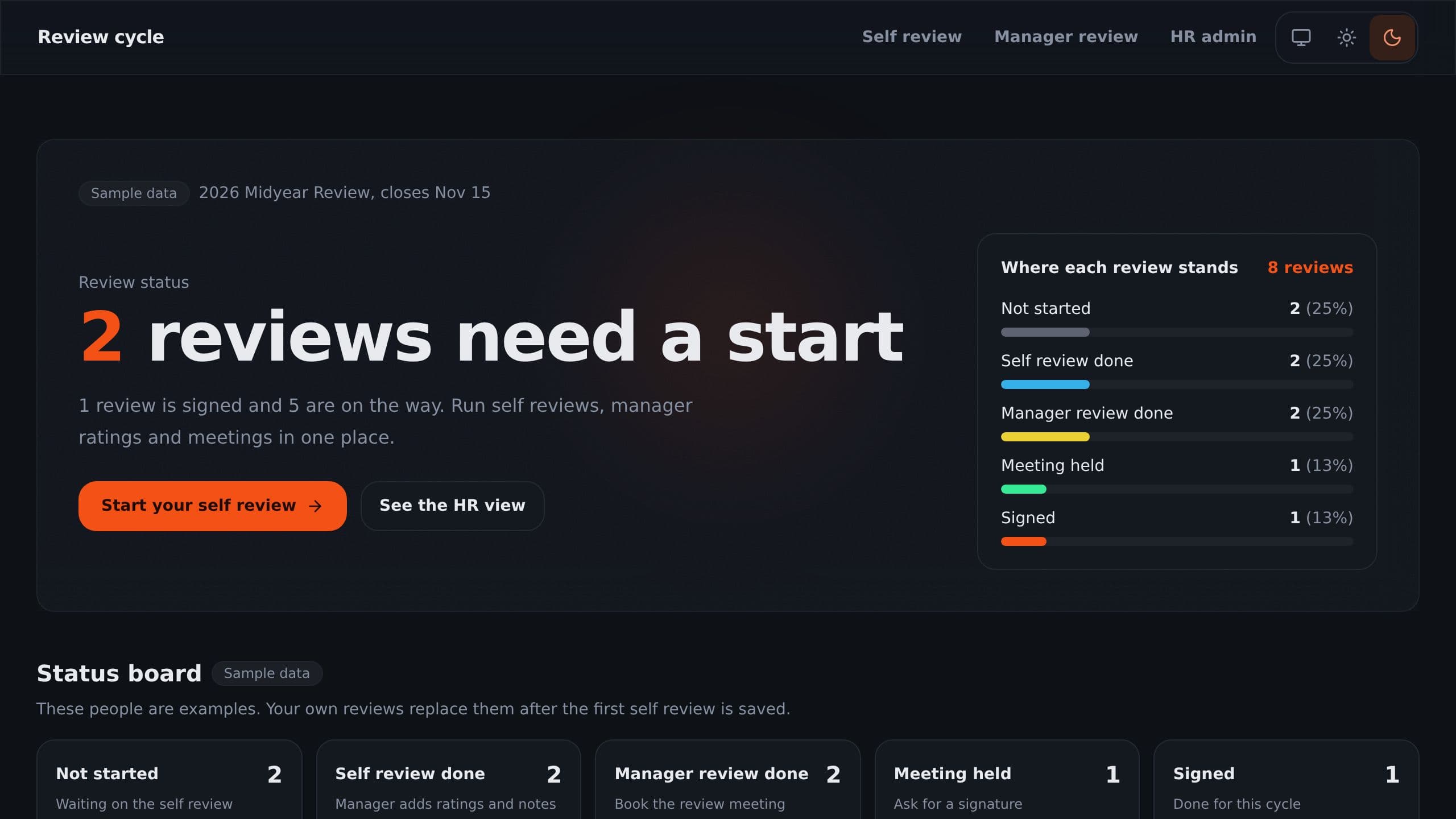Viewport: 1456px width, 819px height.
Task: Click 'Waiting on the self review' text
Action: click(144, 804)
